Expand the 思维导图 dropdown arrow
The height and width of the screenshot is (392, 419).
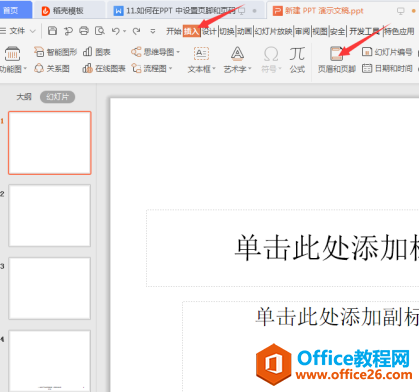178,52
